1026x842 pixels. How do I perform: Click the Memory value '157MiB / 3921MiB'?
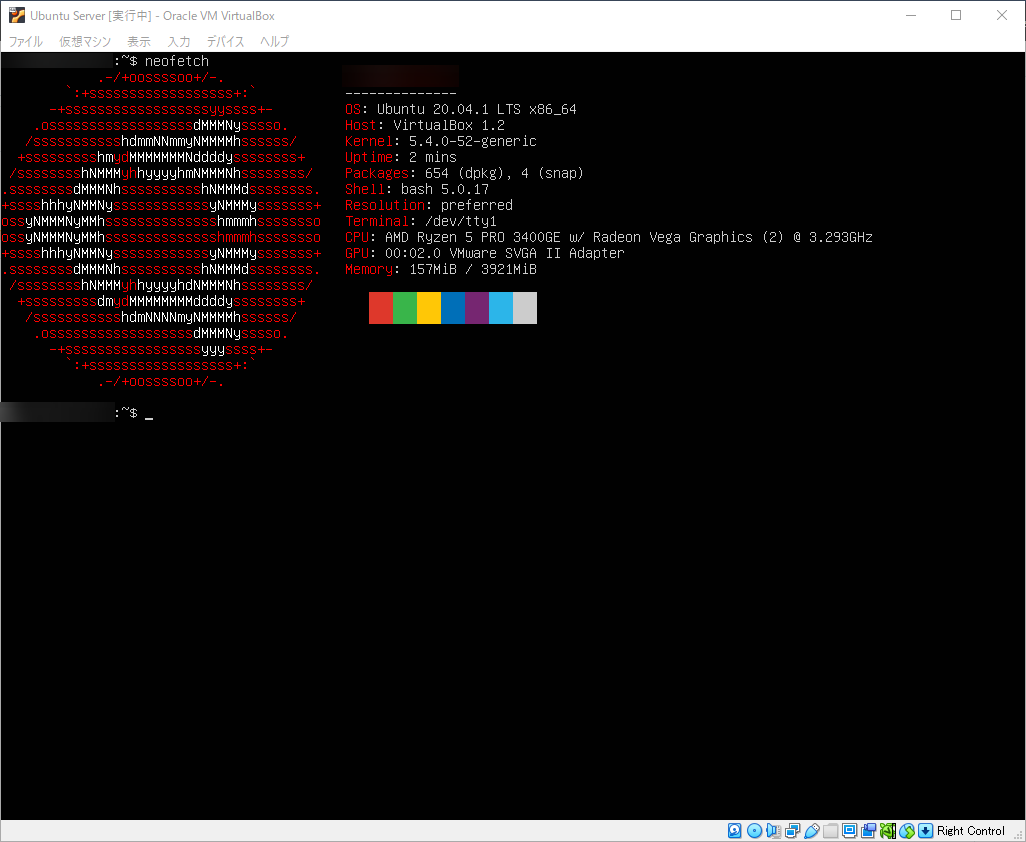[x=473, y=269]
